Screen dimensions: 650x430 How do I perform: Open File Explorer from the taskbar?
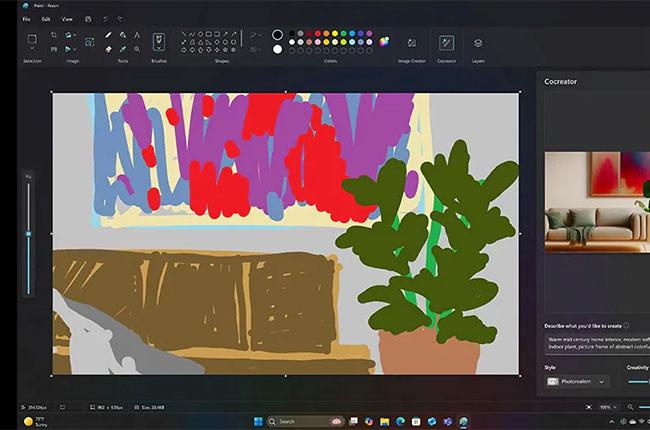(x=385, y=422)
